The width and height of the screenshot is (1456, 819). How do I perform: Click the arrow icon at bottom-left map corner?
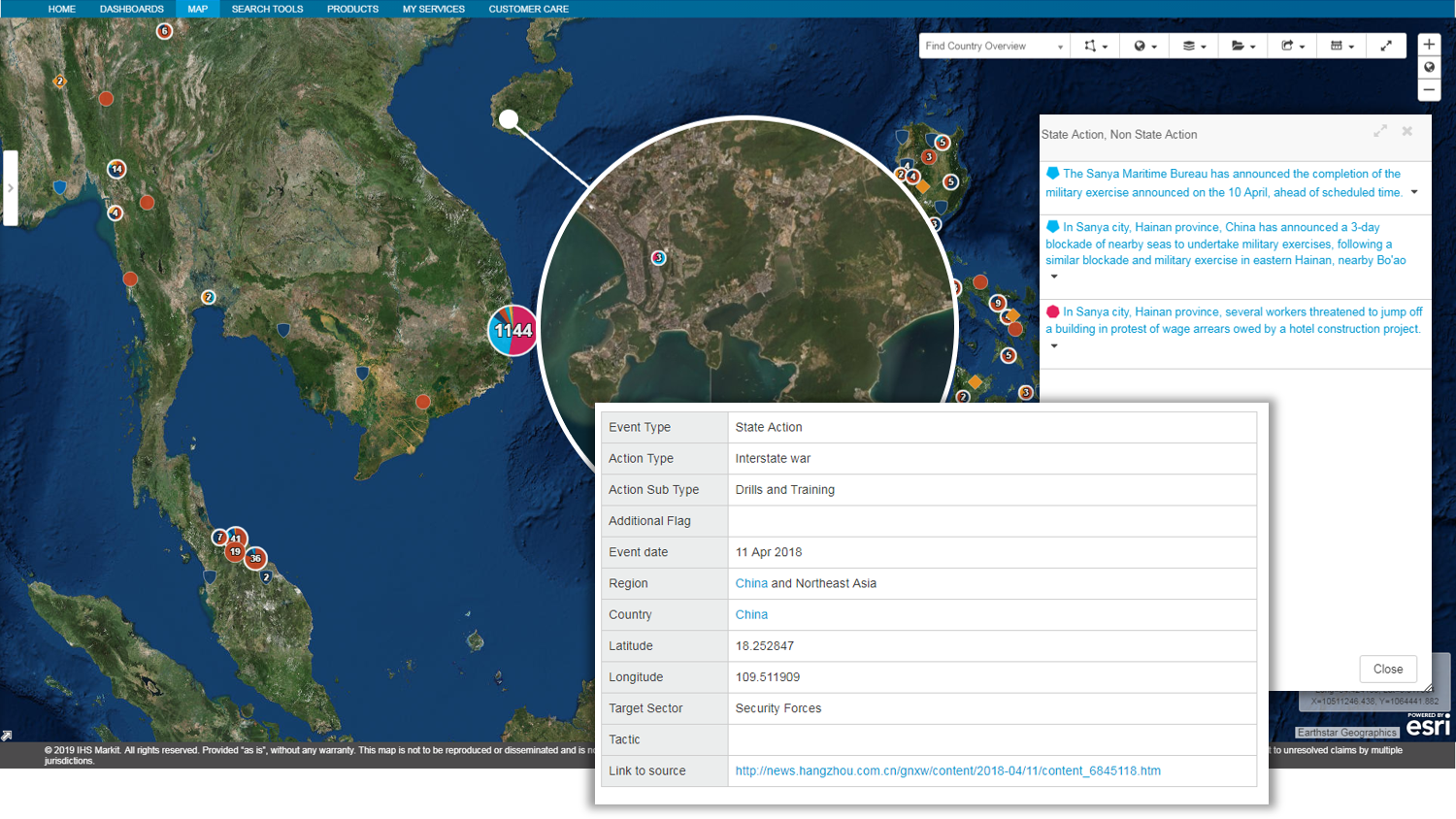6,736
